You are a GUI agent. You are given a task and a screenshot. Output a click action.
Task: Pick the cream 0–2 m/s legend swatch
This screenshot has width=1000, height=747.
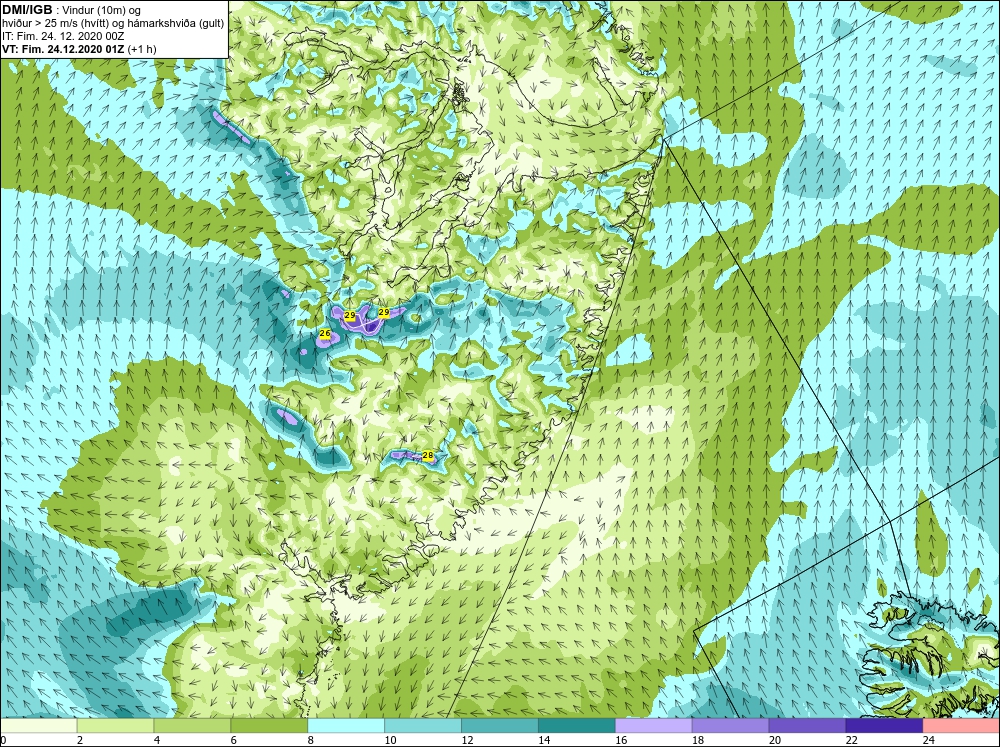pyautogui.click(x=38, y=725)
